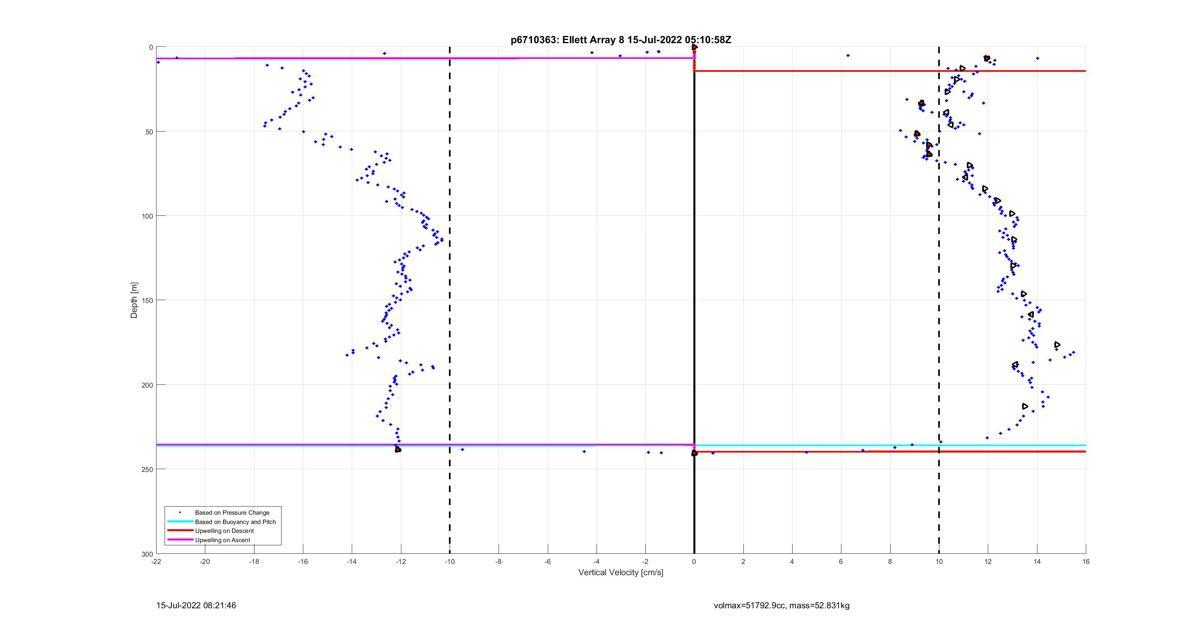Click x-axis tick label '-6'

point(548,561)
